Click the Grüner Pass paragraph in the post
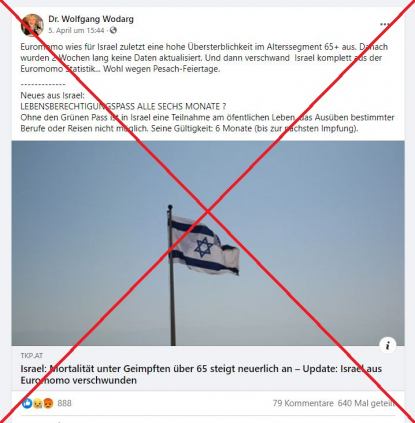The width and height of the screenshot is (415, 423). 207,123
